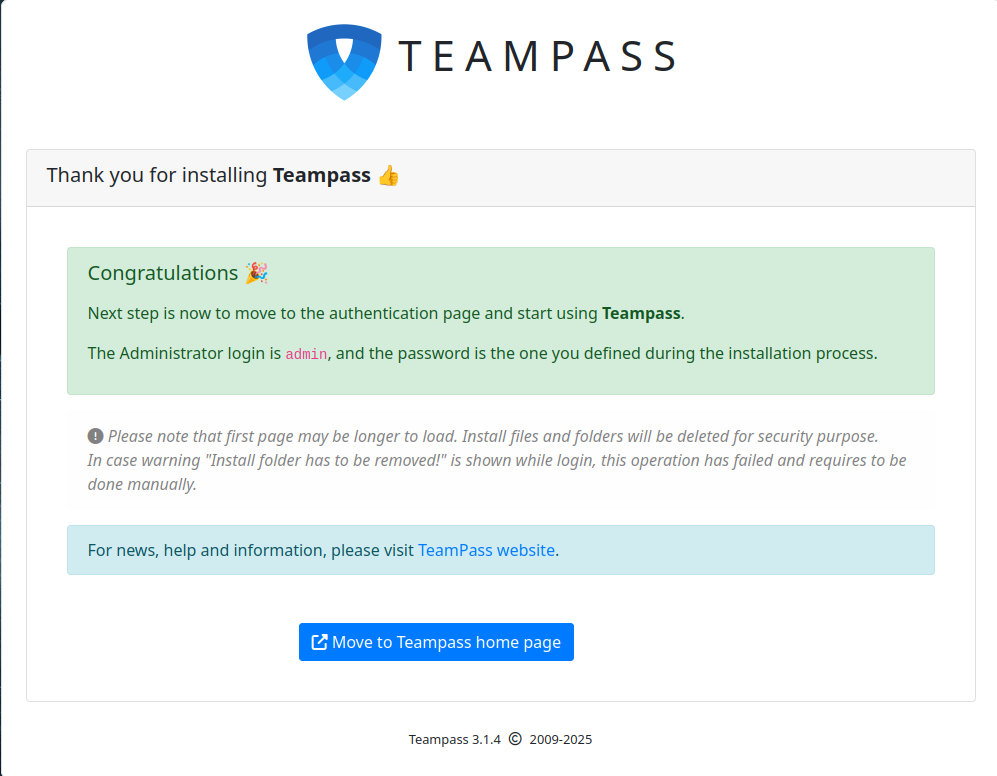Click the Teampass 3.1.4 version text
Screen dimensions: 997x776
click(x=454, y=740)
